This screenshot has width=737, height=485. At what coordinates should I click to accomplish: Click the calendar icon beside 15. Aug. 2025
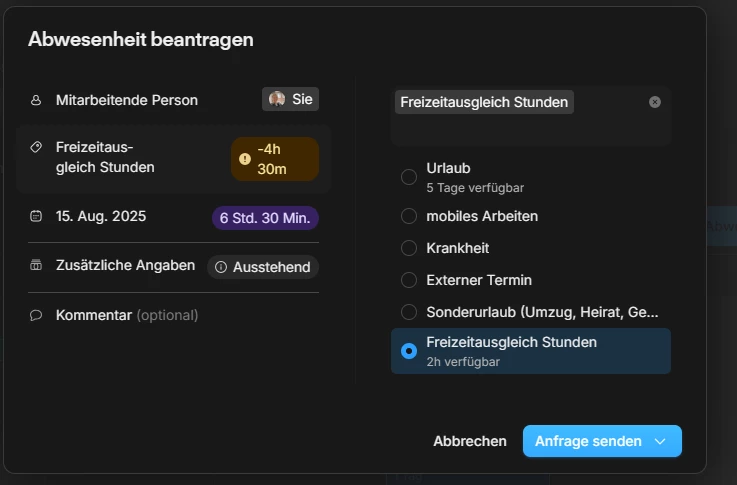click(36, 216)
